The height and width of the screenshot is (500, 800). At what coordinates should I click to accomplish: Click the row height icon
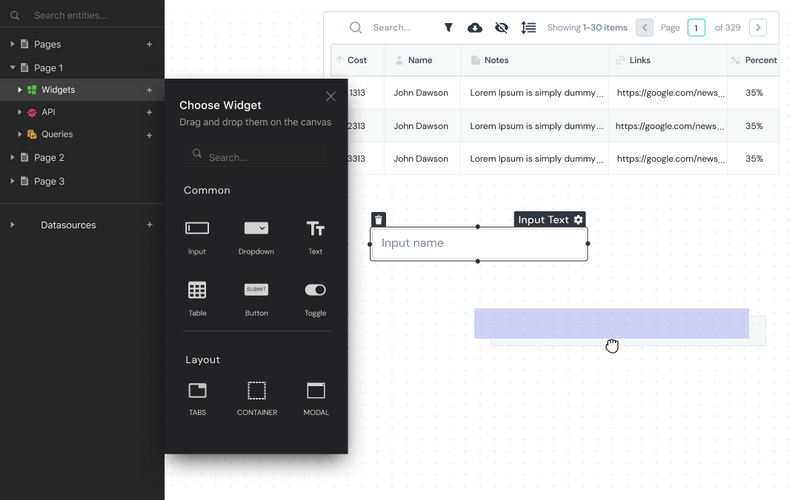(x=529, y=28)
